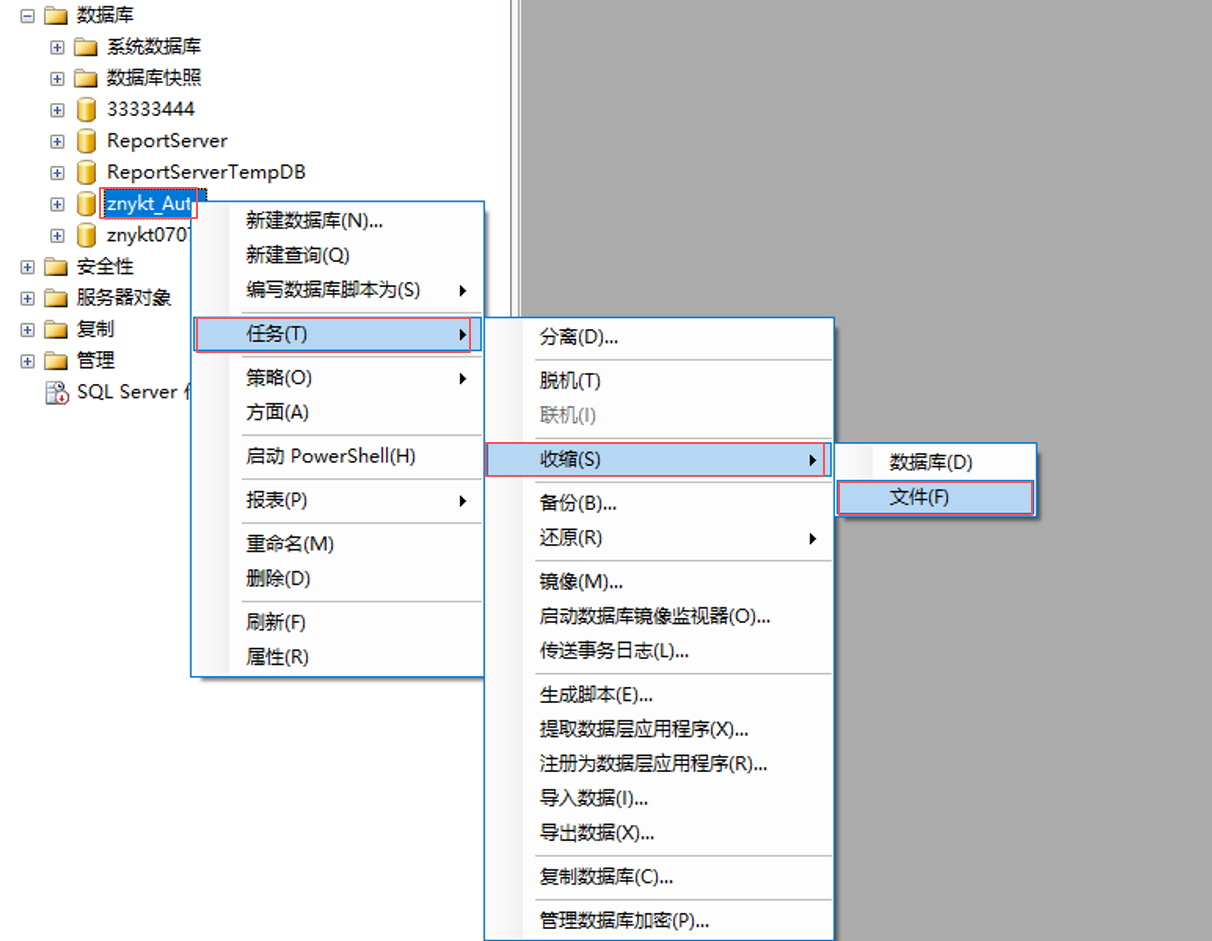Click the SQL Server Agent icon
The image size is (1212, 941).
click(x=57, y=392)
